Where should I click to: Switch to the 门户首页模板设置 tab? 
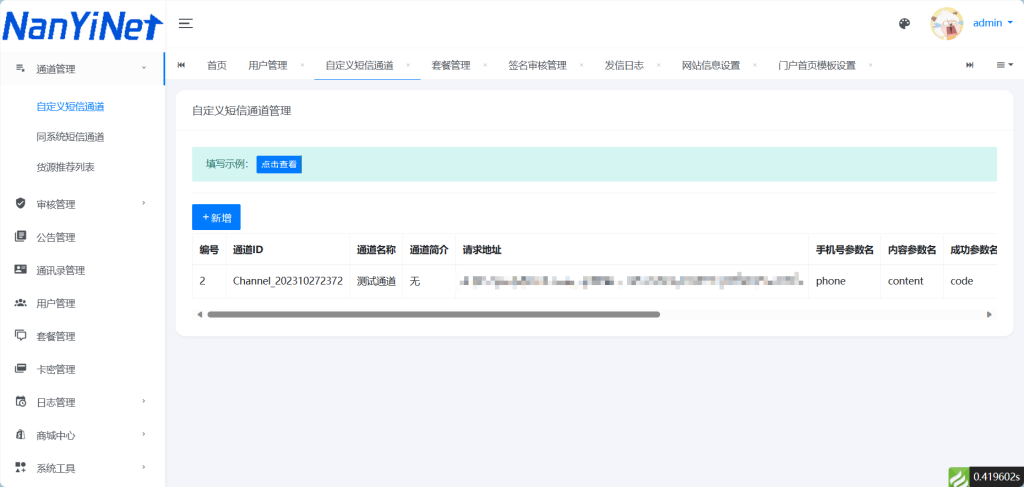coord(817,65)
